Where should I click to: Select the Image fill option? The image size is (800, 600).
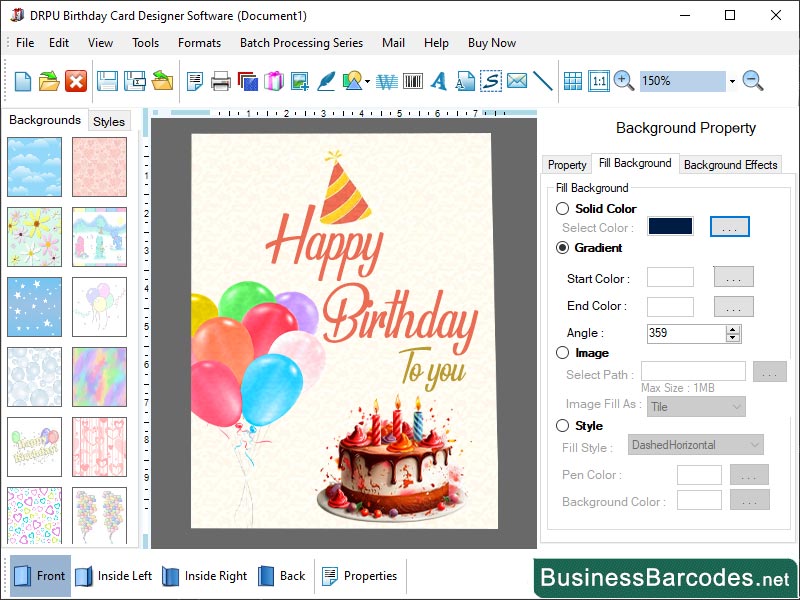point(561,353)
